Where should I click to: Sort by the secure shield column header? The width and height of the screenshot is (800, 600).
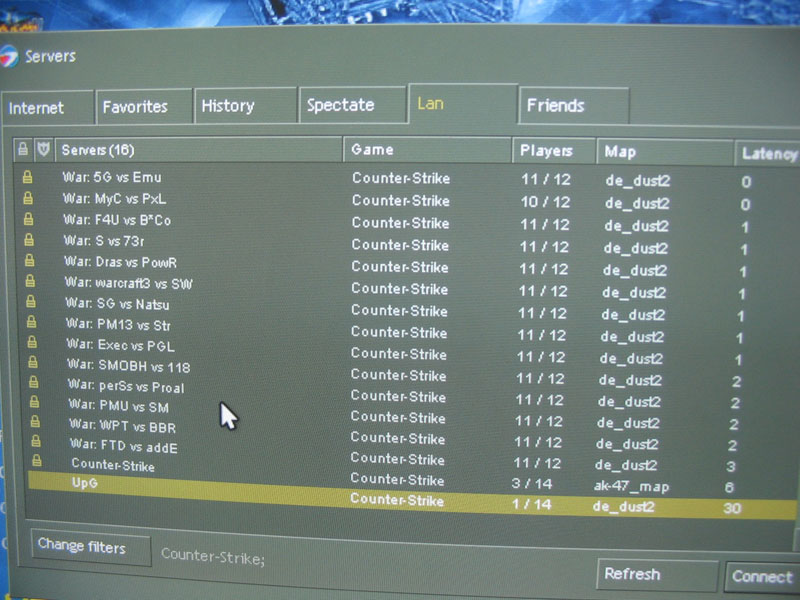[x=44, y=149]
